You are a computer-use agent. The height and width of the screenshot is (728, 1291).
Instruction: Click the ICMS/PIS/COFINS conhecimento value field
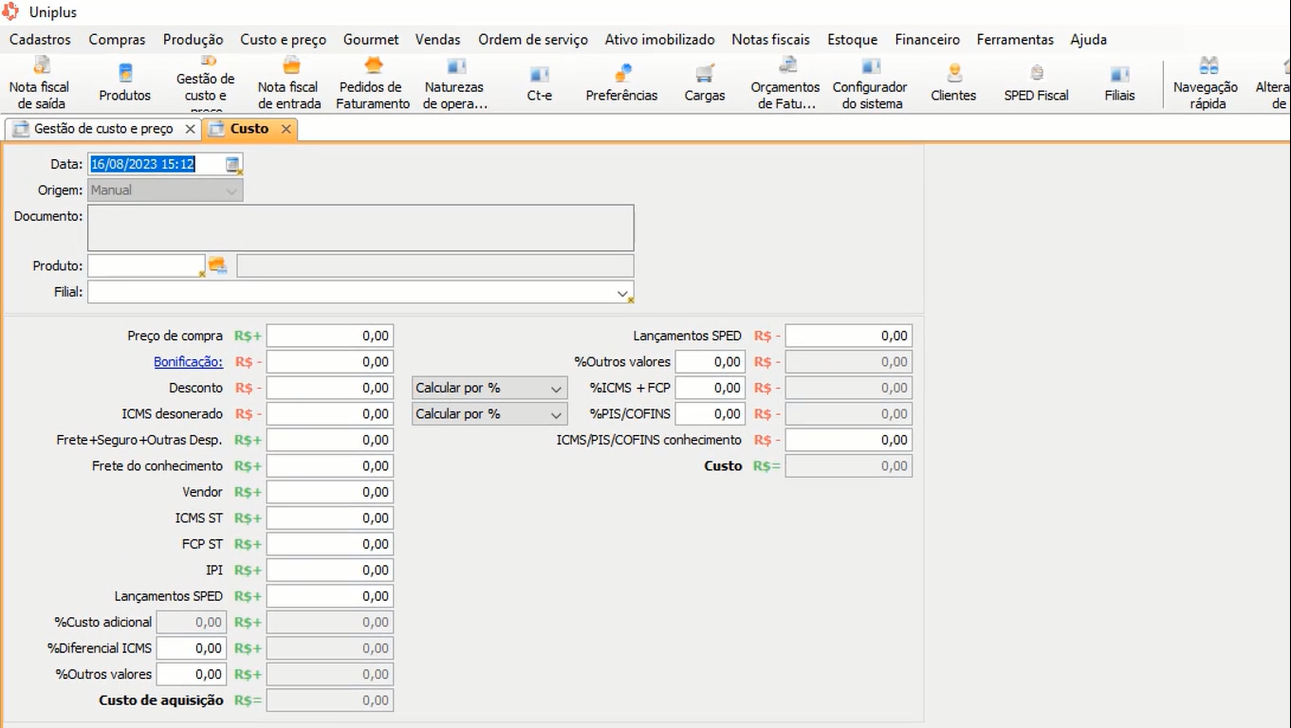[849, 440]
